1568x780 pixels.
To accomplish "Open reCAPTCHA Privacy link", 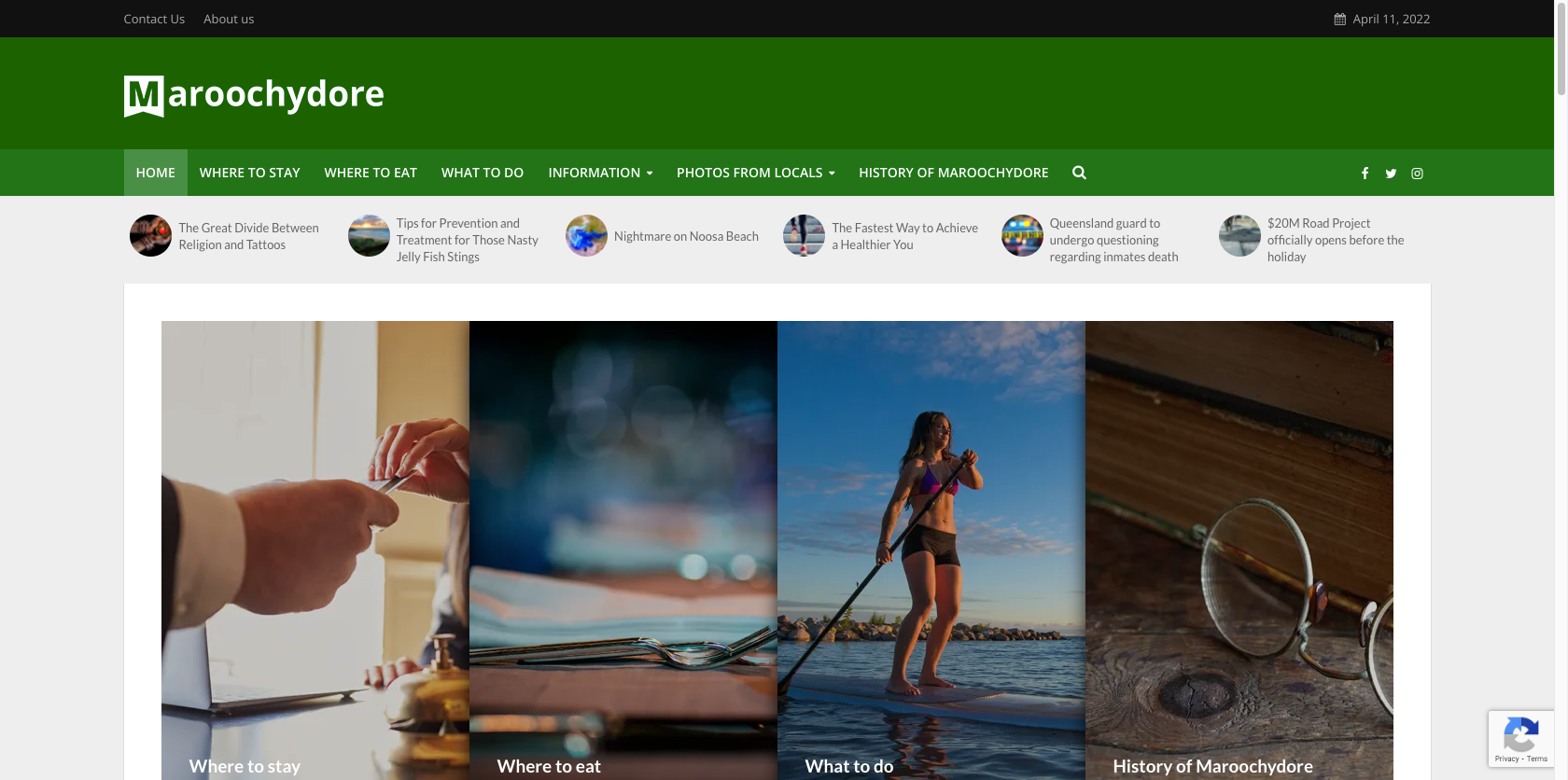I will tap(1506, 759).
